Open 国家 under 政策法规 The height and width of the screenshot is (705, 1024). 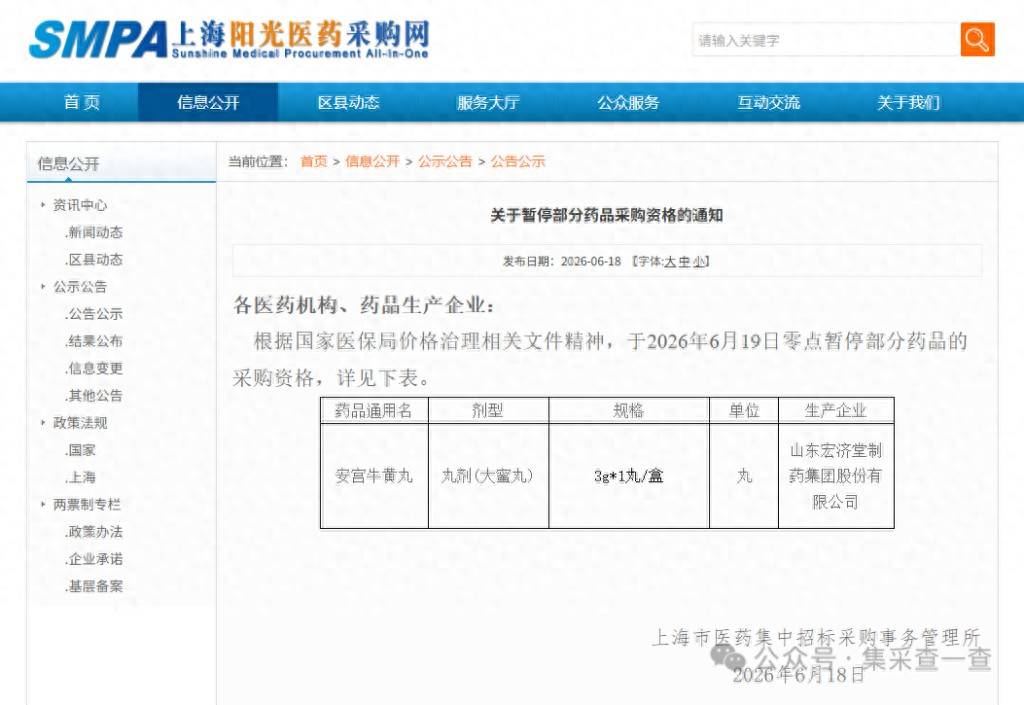click(x=80, y=450)
